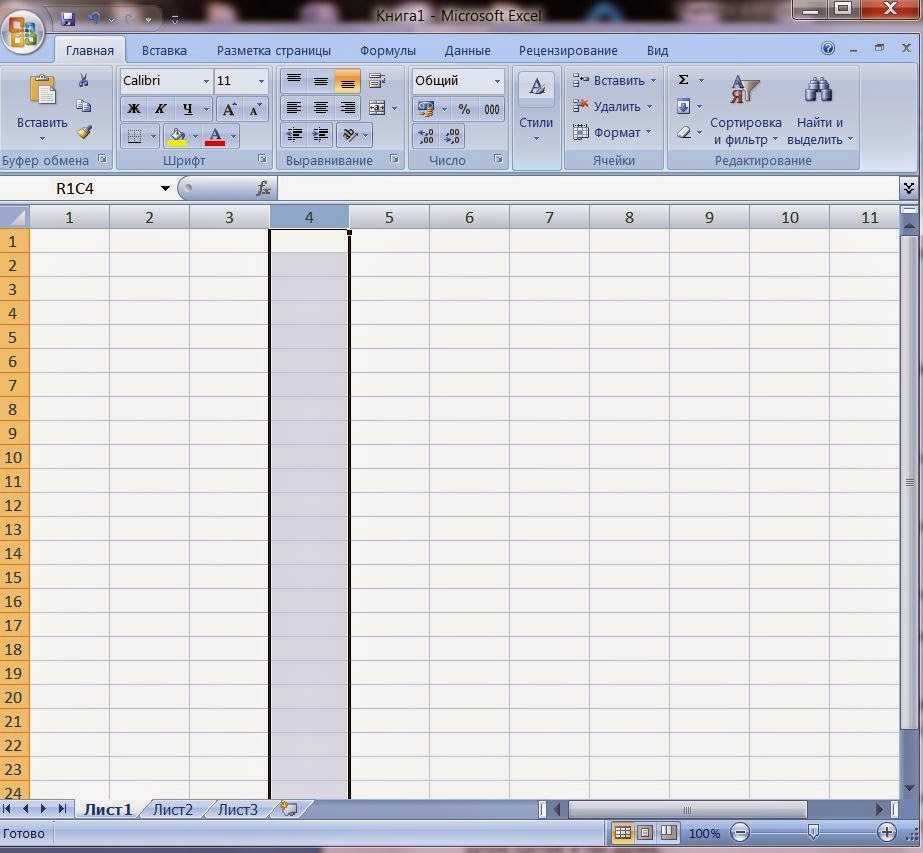Undo the last action in quick access toolbar
Screen dimensions: 923x853
[94, 18]
